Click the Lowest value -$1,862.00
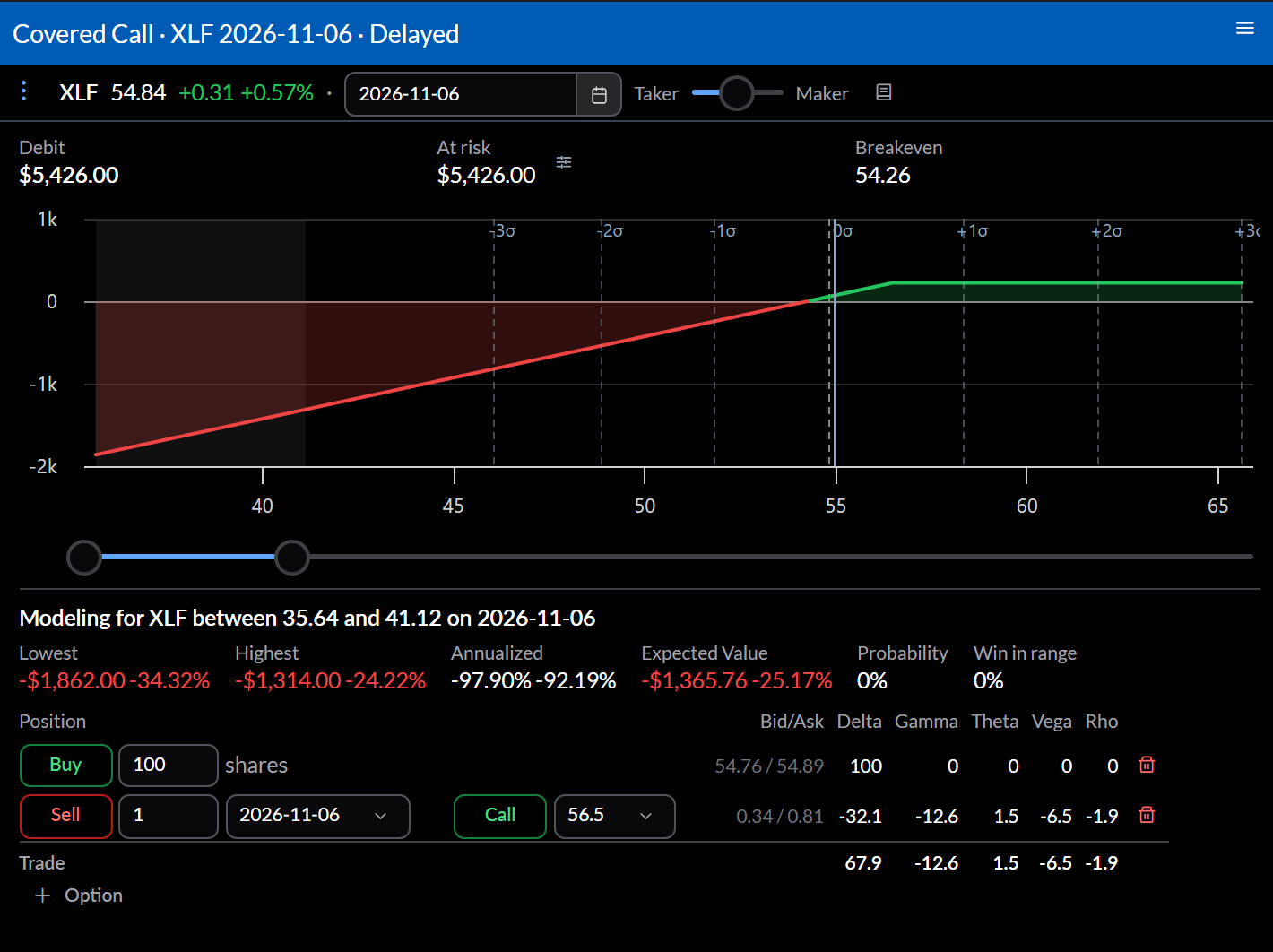Viewport: 1273px width, 952px height. 73,680
